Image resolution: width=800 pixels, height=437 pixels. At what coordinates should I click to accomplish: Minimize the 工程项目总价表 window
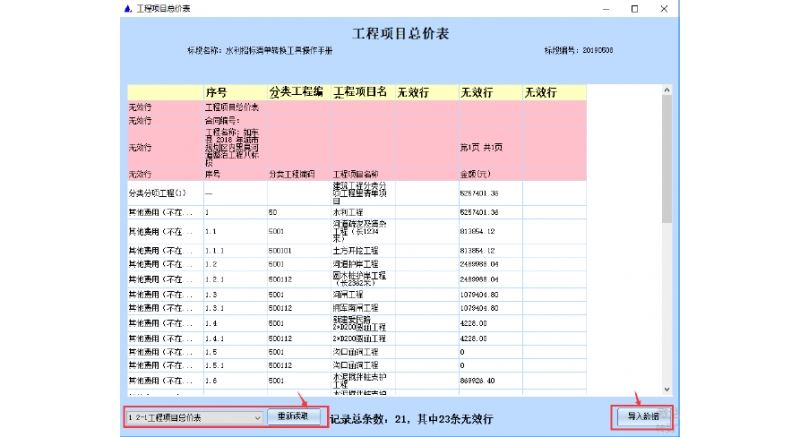click(606, 9)
